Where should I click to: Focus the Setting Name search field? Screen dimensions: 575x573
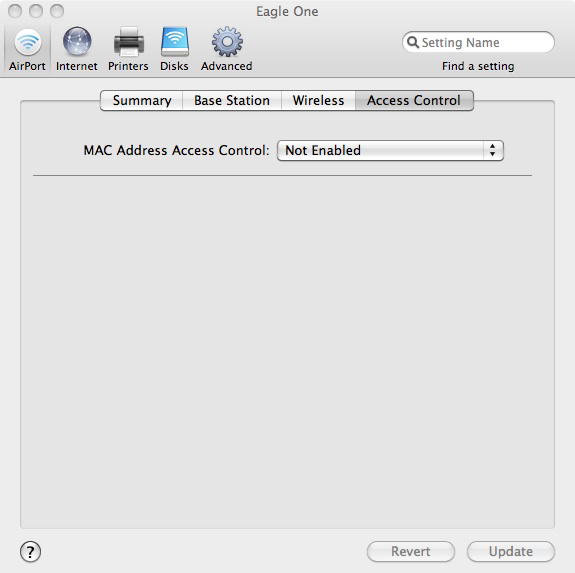[x=478, y=42]
